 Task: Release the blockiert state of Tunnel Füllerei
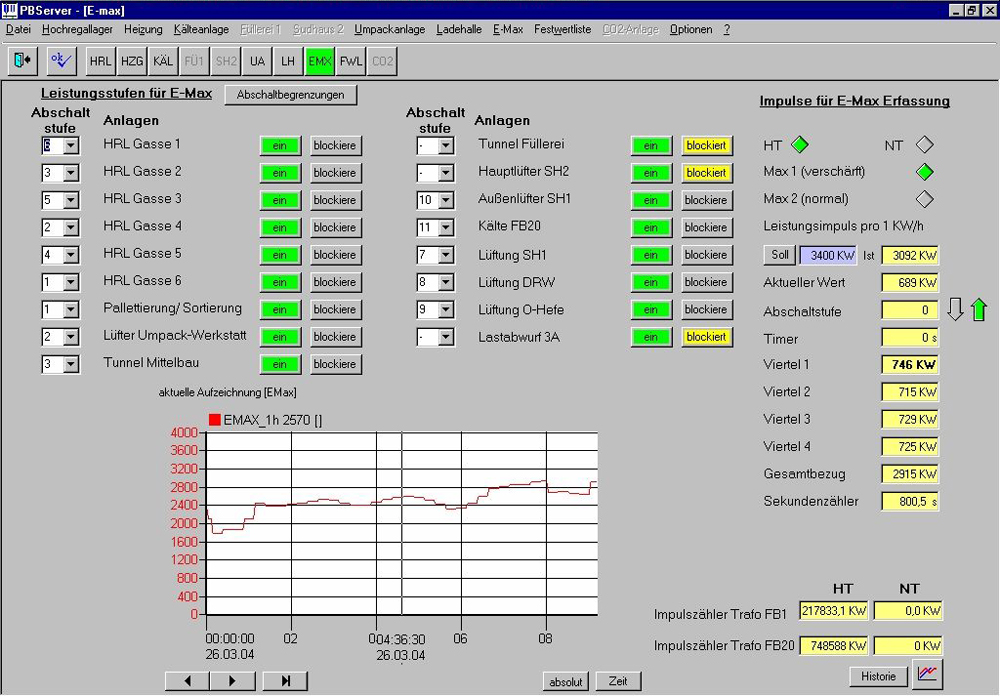point(706,145)
